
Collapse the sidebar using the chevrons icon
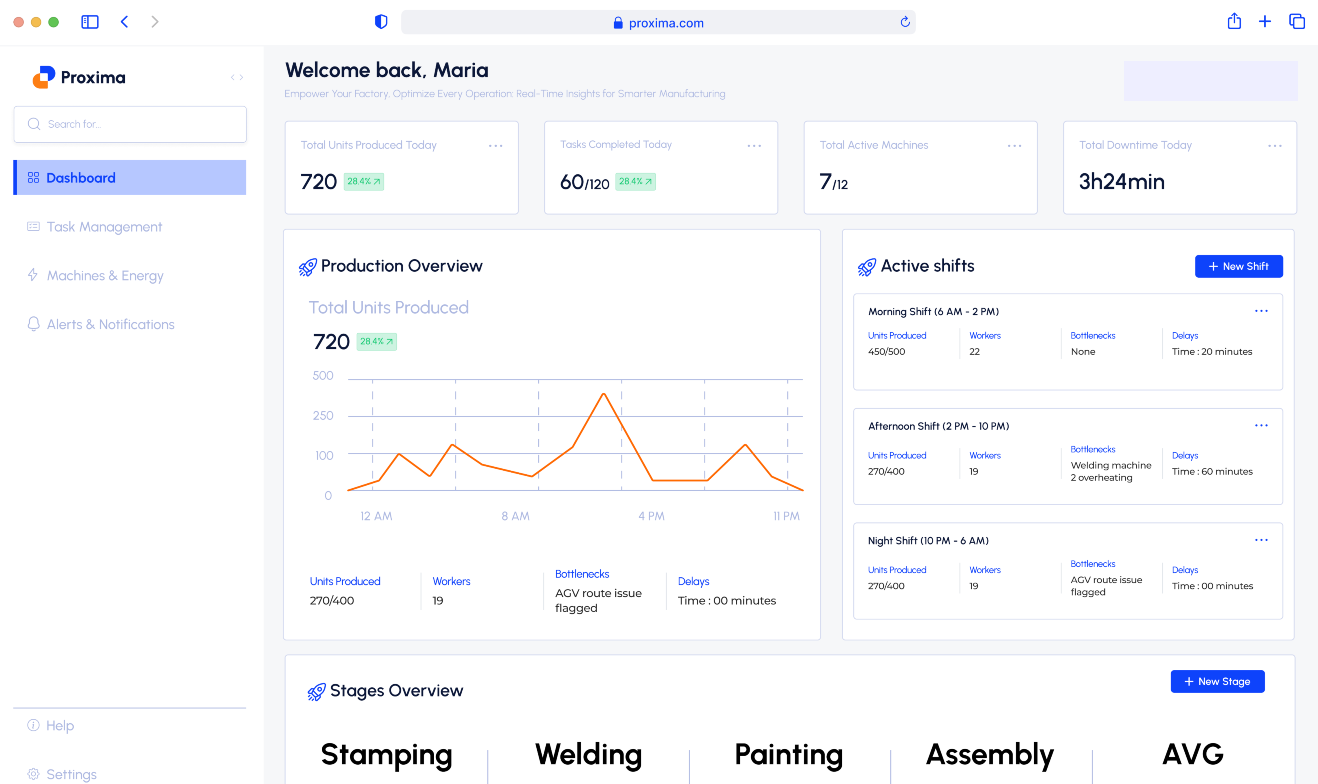pyautogui.click(x=236, y=77)
